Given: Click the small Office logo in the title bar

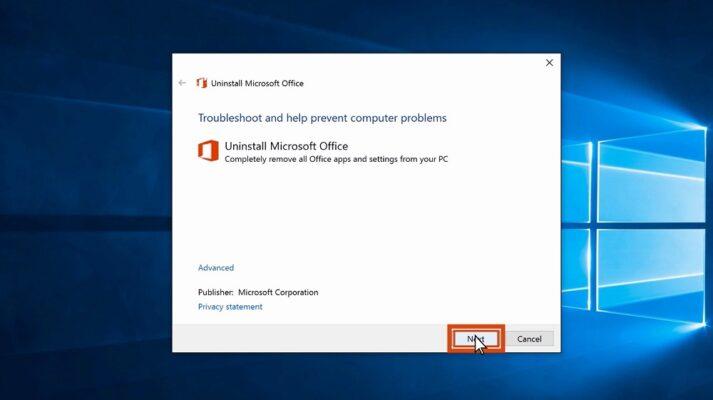Looking at the screenshot, I should point(201,83).
